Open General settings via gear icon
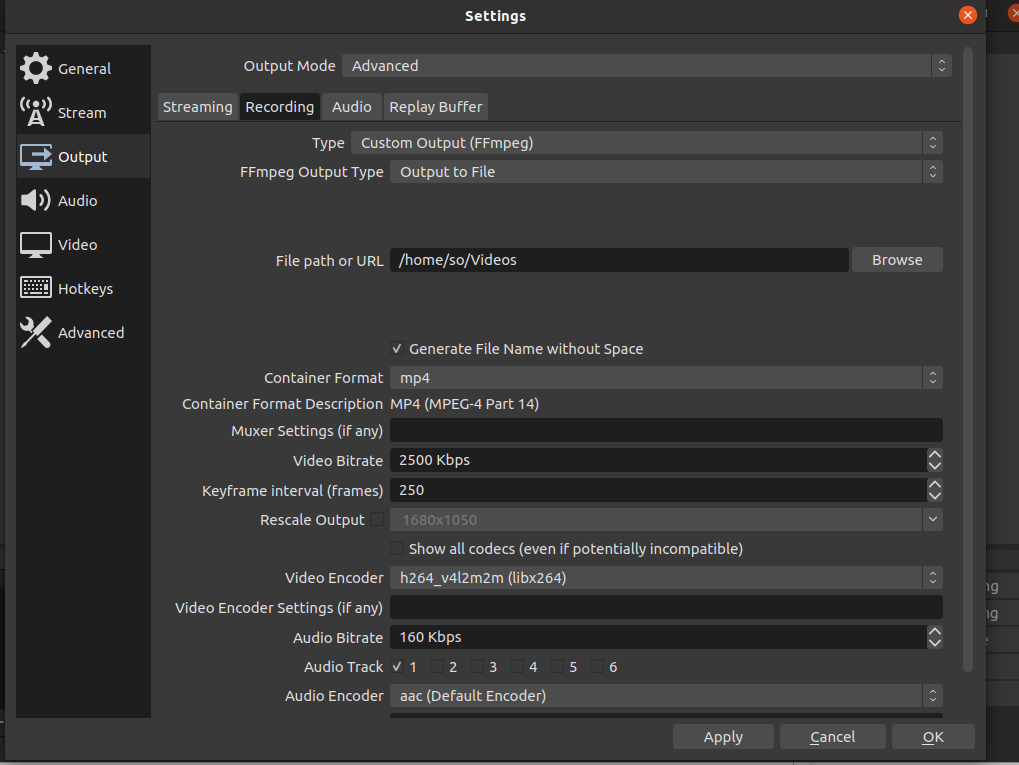Image resolution: width=1019 pixels, height=765 pixels. pos(36,69)
